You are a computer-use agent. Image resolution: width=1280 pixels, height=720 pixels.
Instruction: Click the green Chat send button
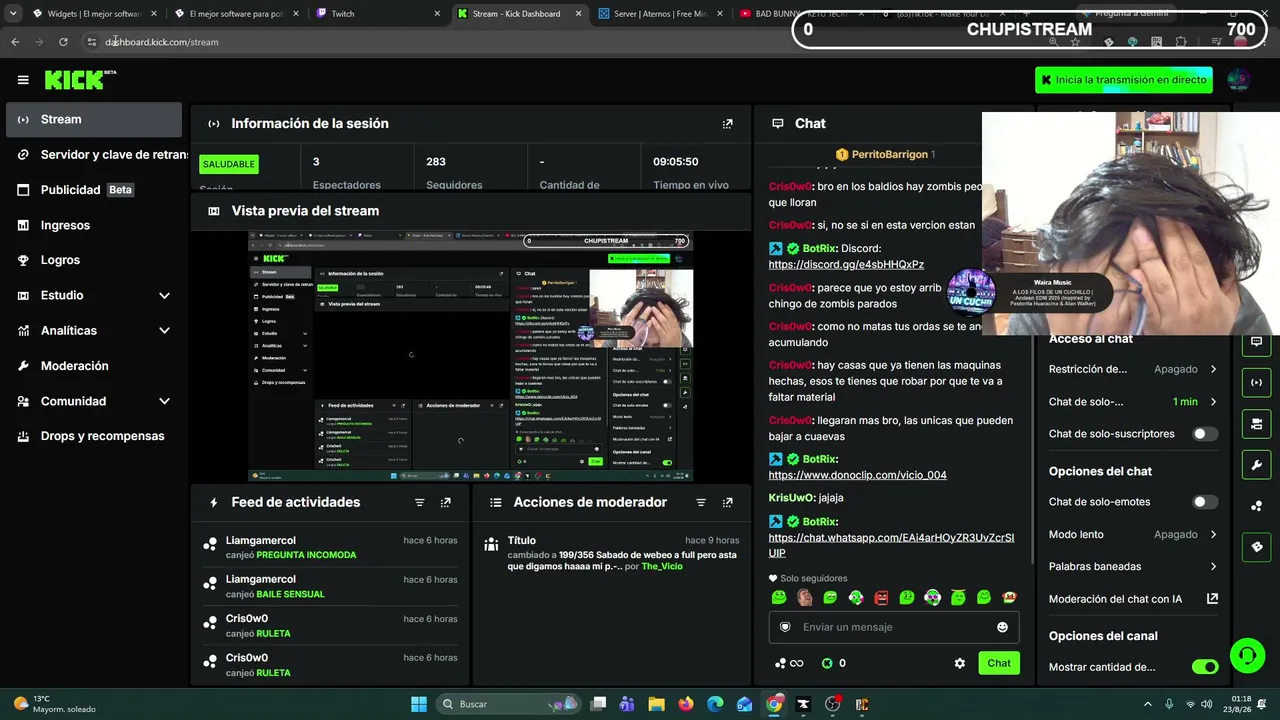999,663
